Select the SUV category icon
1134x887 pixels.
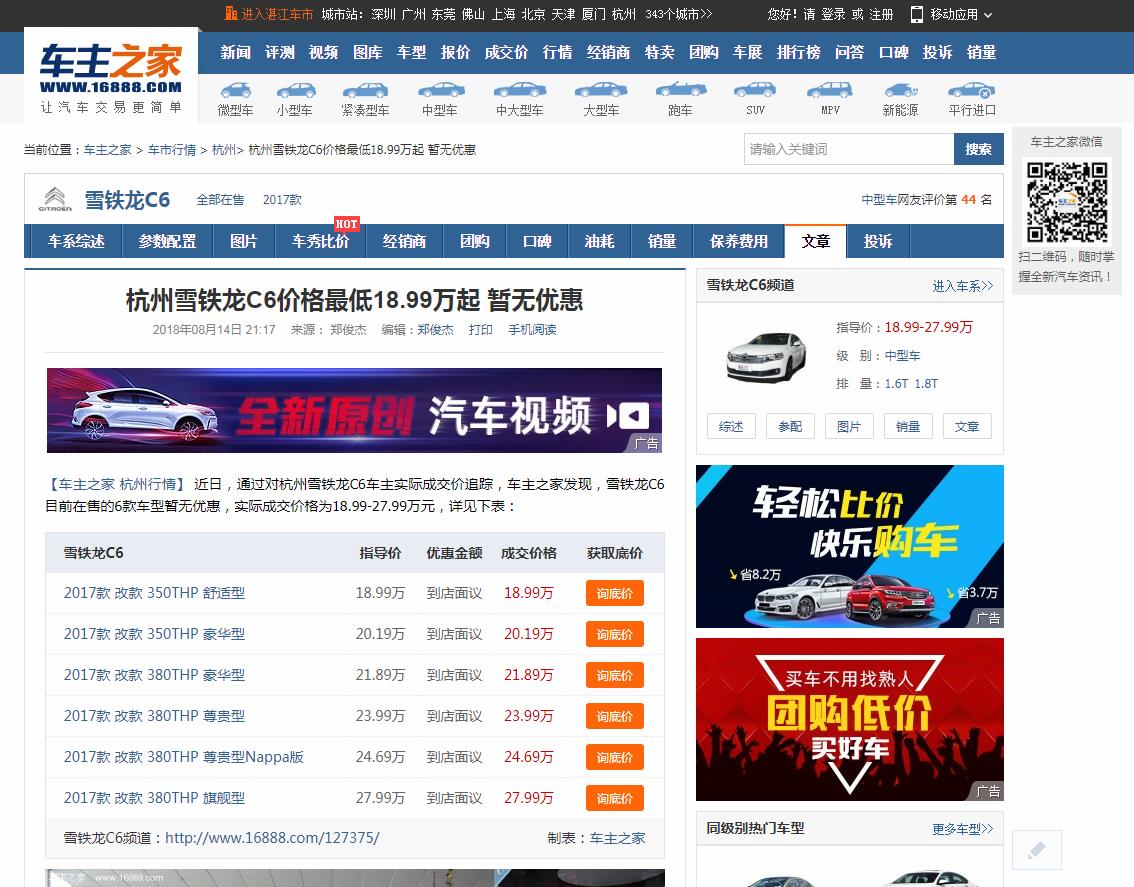coord(755,90)
